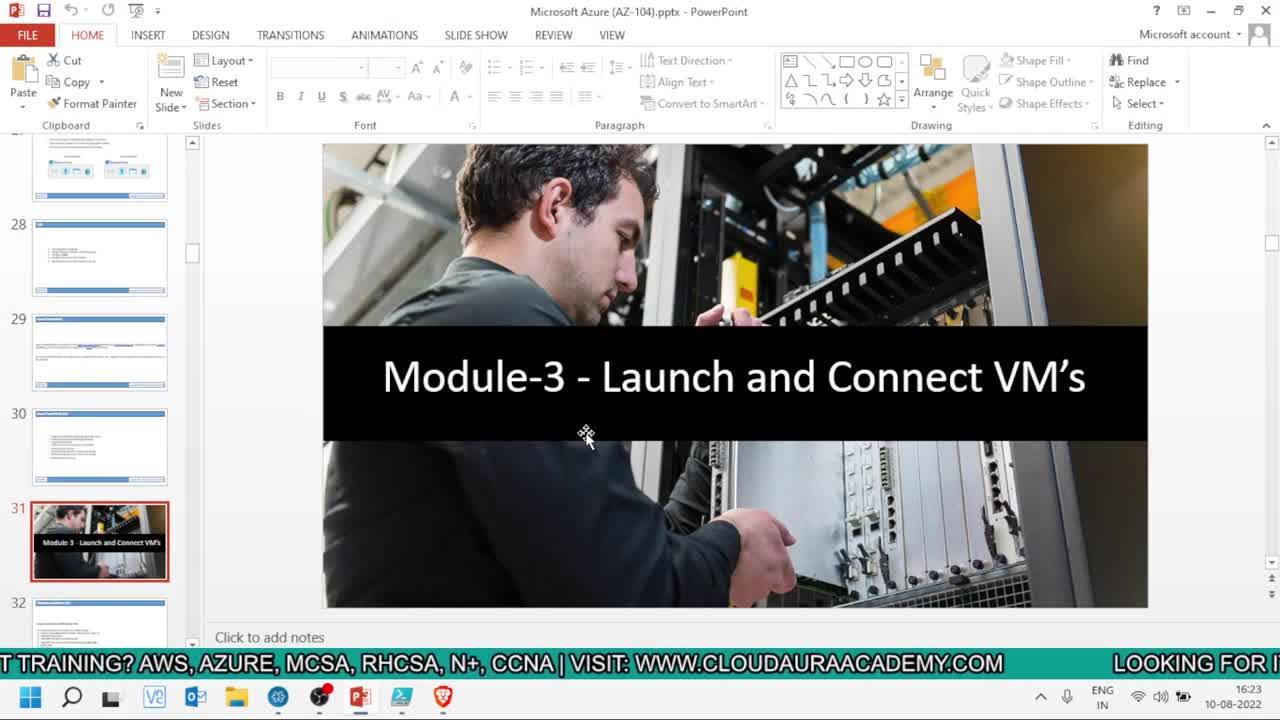Image resolution: width=1280 pixels, height=720 pixels.
Task: Open Microsoft account dropdown
Action: point(1190,34)
